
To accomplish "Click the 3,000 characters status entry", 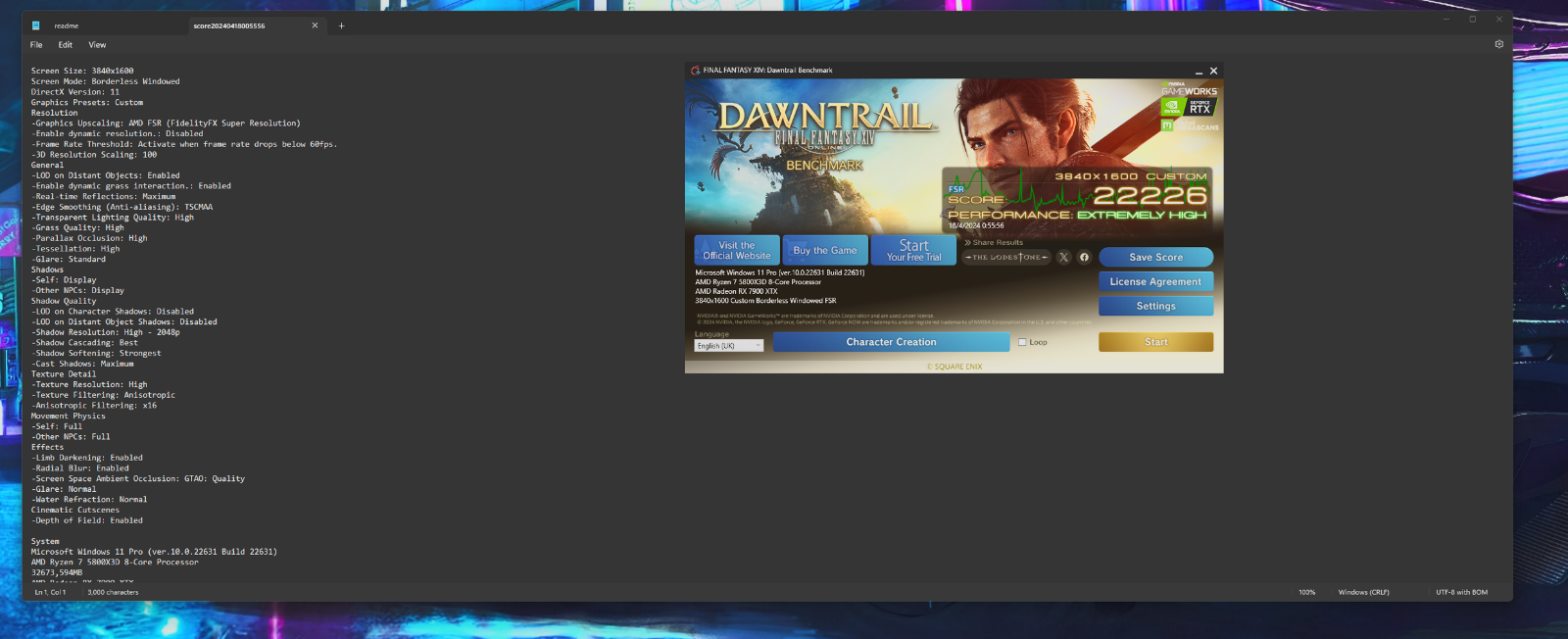I will point(113,592).
